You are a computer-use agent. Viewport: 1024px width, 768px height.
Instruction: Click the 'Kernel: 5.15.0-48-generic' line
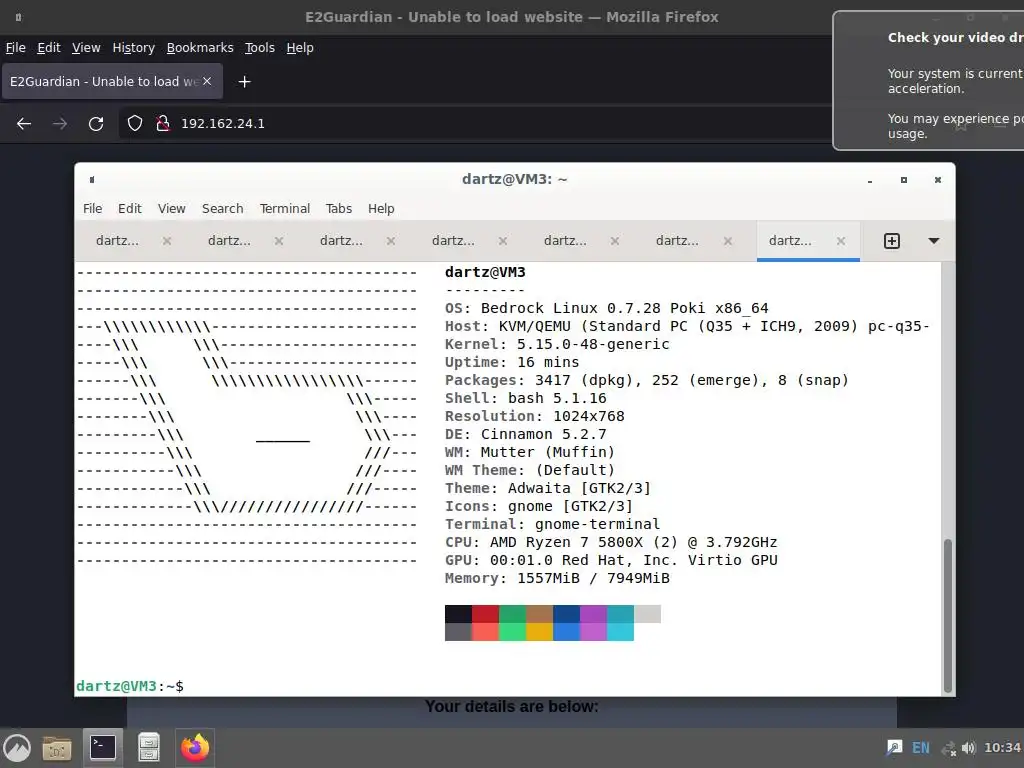[557, 344]
